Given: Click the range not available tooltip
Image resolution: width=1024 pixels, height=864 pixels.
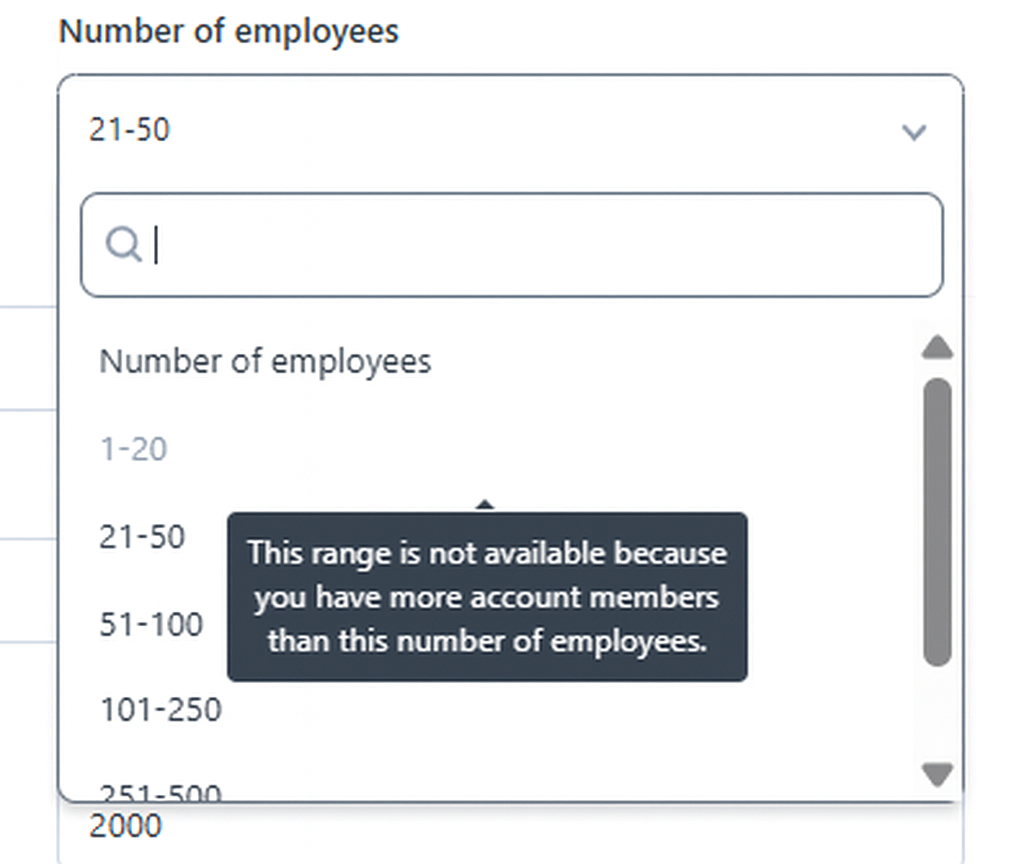Looking at the screenshot, I should pyautogui.click(x=487, y=597).
